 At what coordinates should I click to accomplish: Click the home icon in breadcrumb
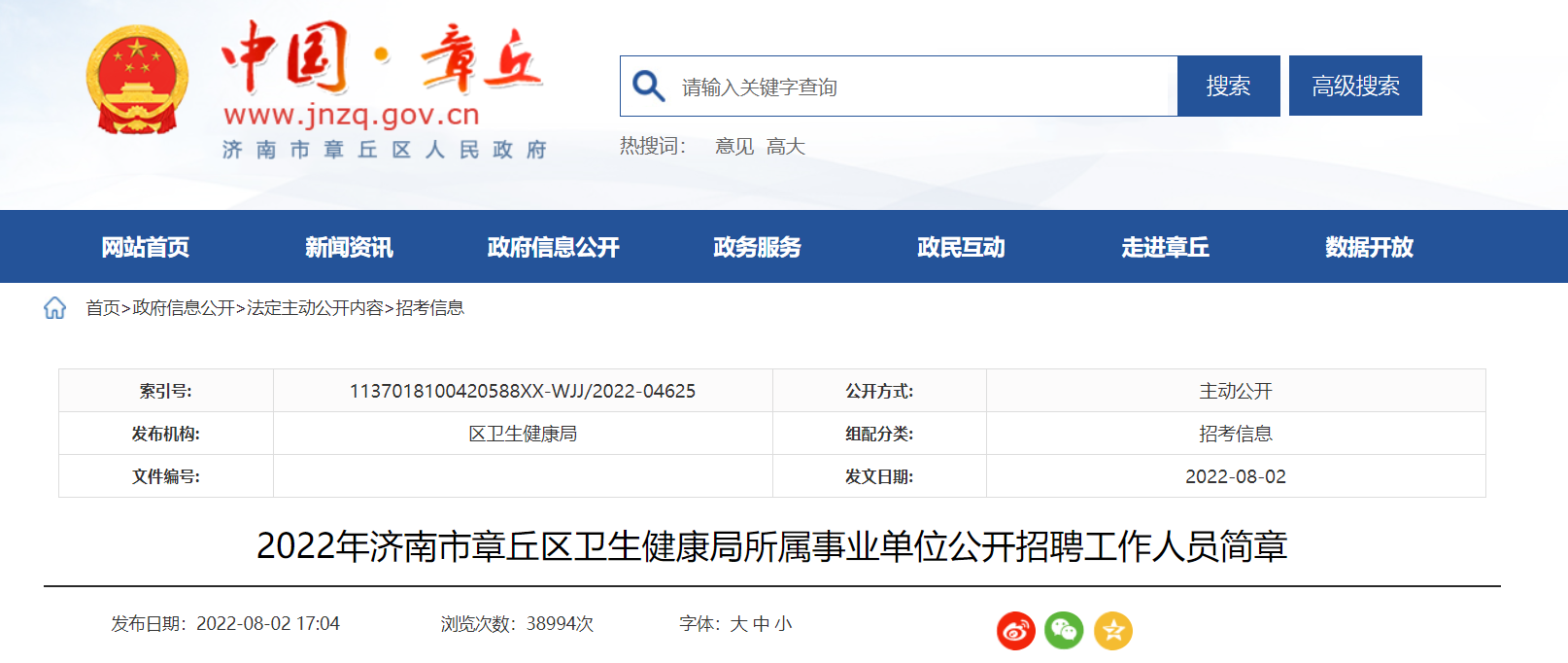click(x=55, y=308)
